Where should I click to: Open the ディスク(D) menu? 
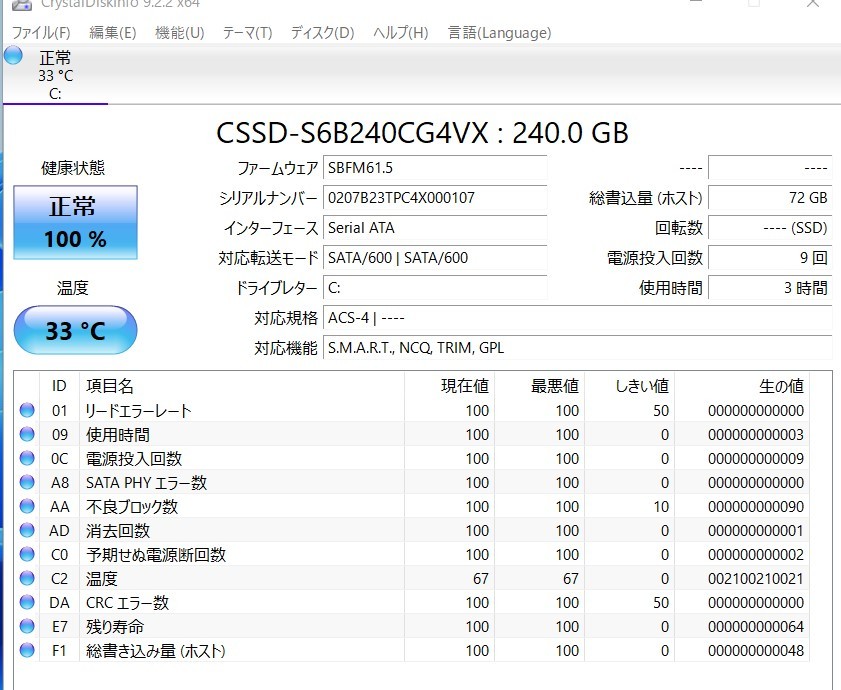(x=322, y=33)
